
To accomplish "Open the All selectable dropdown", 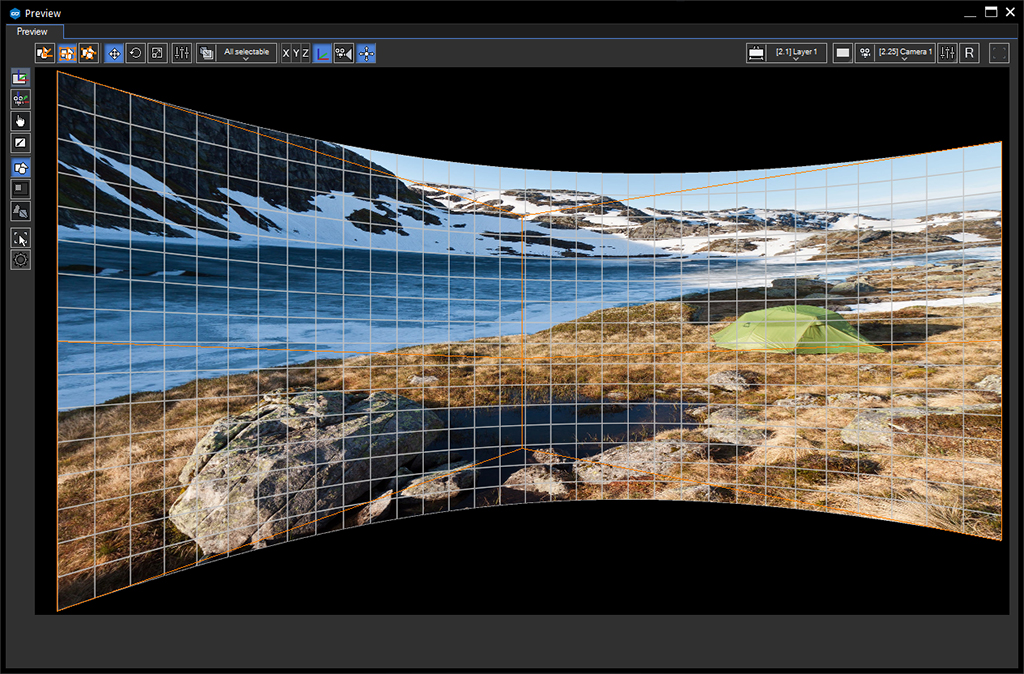I will pyautogui.click(x=246, y=53).
